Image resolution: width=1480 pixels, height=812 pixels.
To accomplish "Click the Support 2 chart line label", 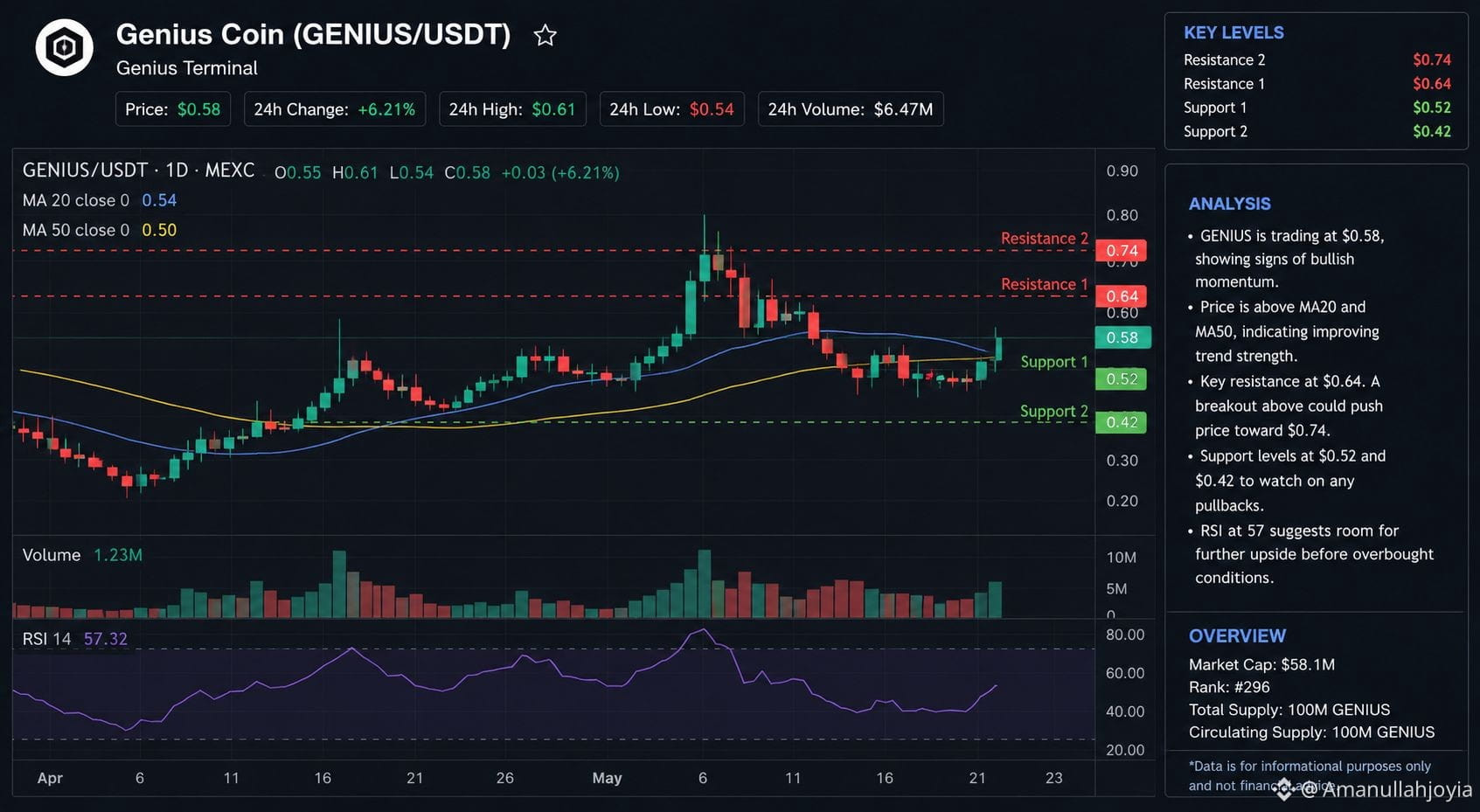I will click(x=1054, y=411).
